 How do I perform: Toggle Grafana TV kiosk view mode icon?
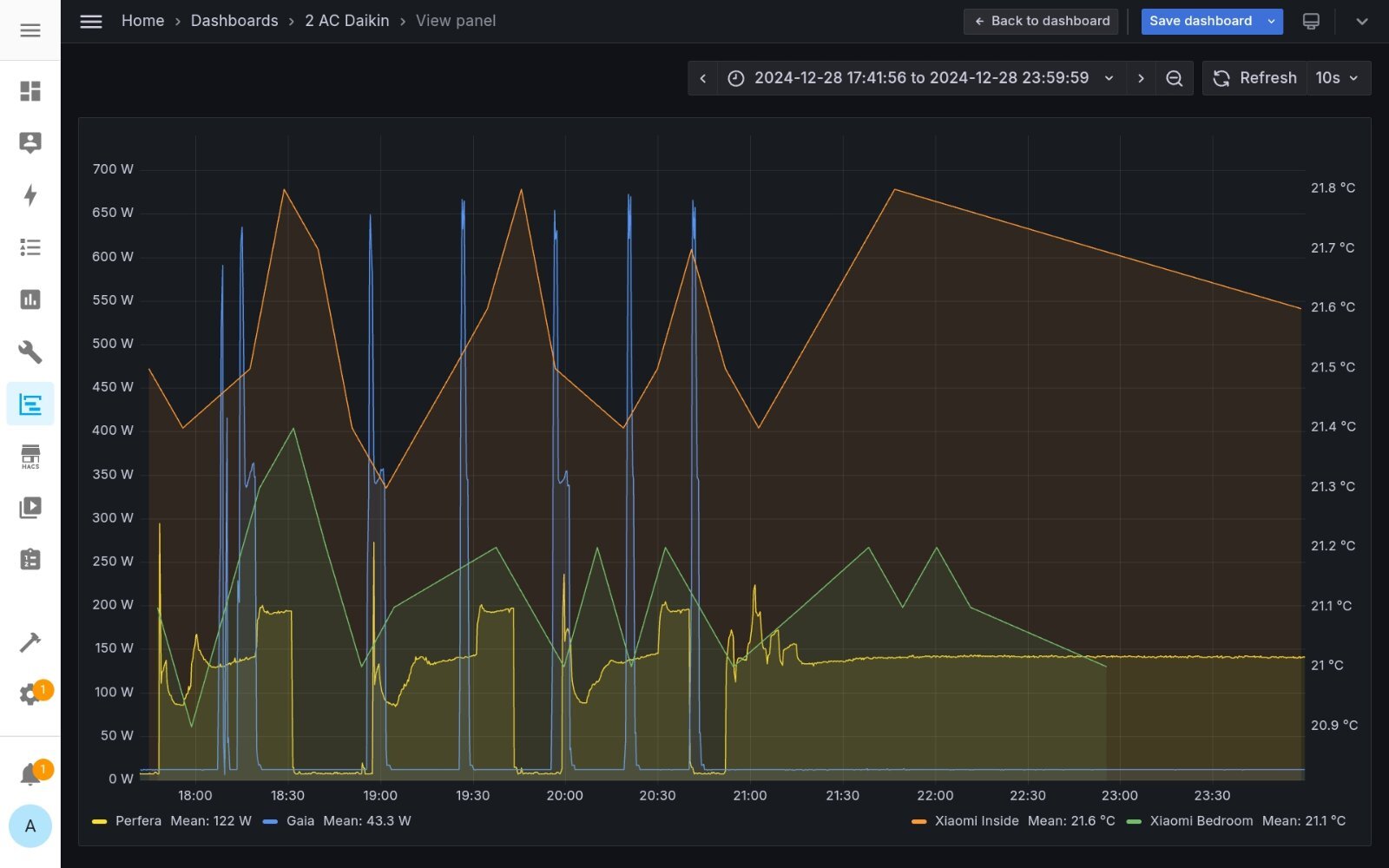click(x=1311, y=22)
